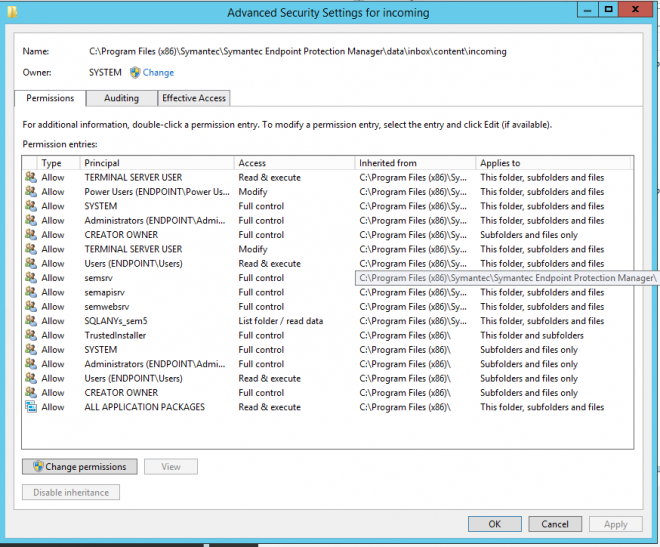Click the Modify access cell for Power Users

[x=253, y=191]
